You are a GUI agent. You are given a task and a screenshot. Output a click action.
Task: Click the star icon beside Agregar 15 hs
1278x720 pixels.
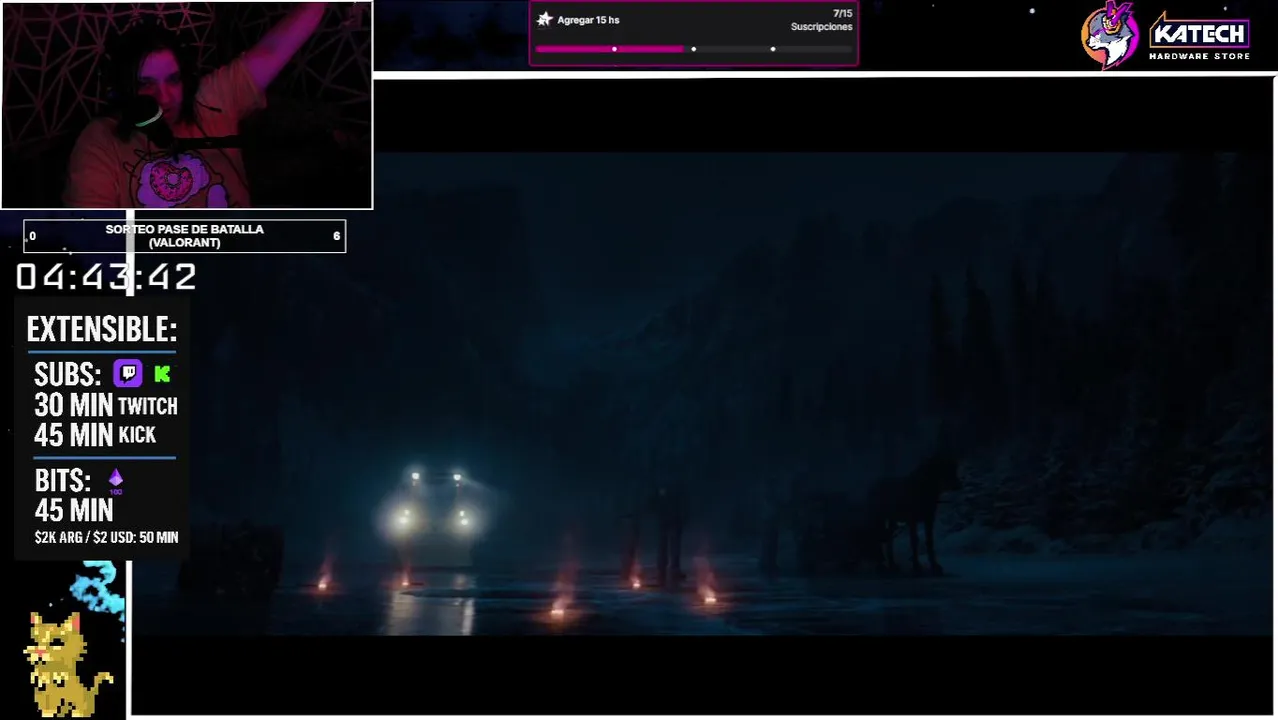545,19
